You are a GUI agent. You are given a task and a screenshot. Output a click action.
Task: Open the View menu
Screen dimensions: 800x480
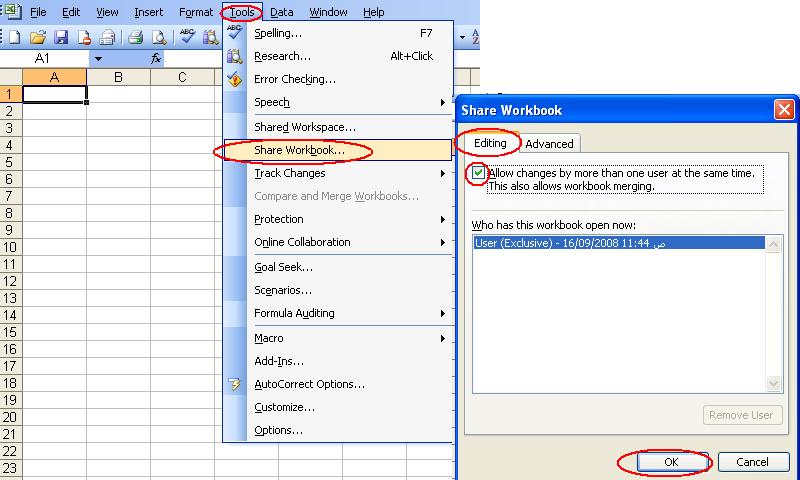click(x=107, y=12)
